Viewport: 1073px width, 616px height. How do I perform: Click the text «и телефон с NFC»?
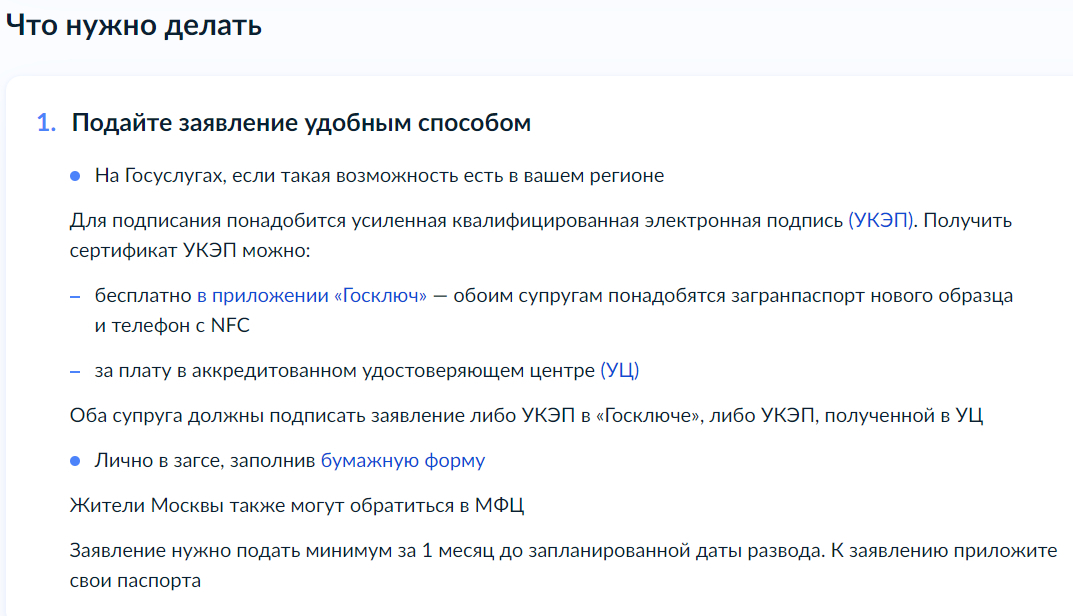click(x=172, y=325)
